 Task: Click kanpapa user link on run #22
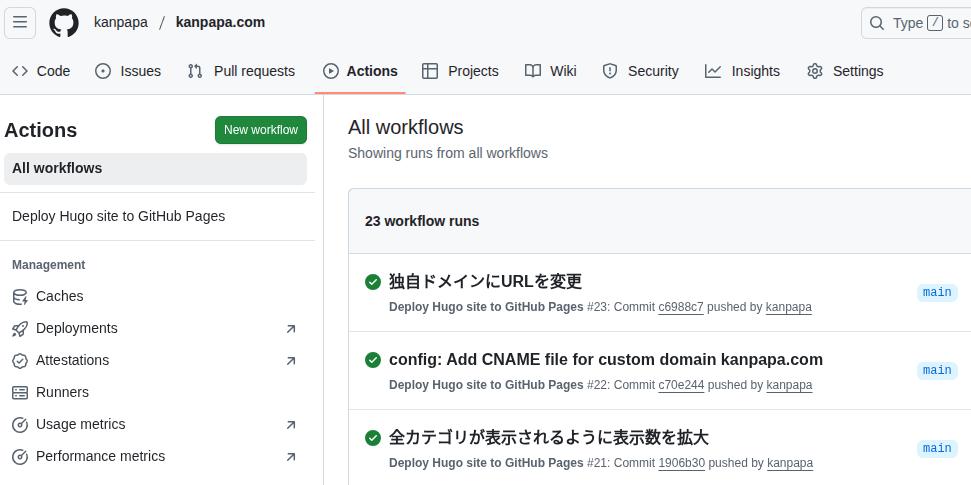point(790,385)
